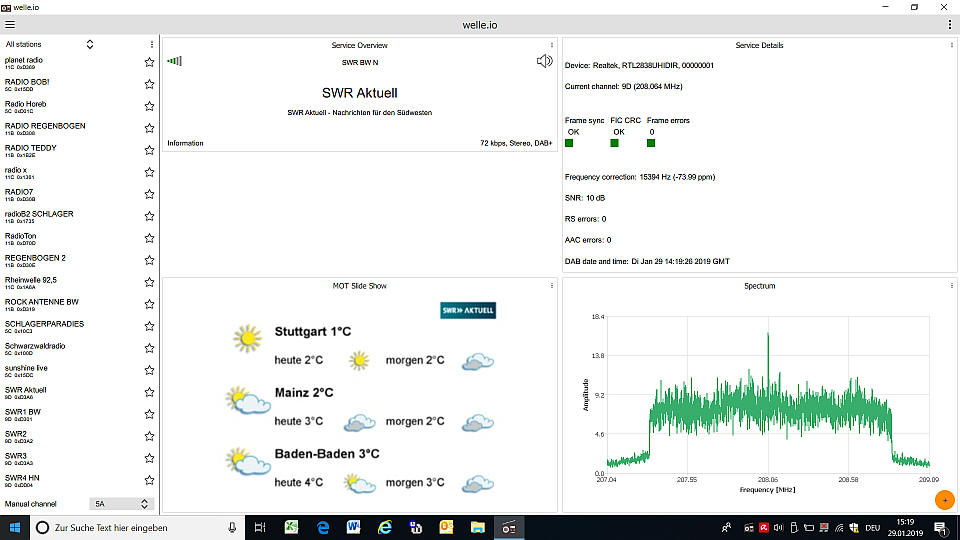Star the SCHLAGERPARADIES station

pyautogui.click(x=149, y=326)
